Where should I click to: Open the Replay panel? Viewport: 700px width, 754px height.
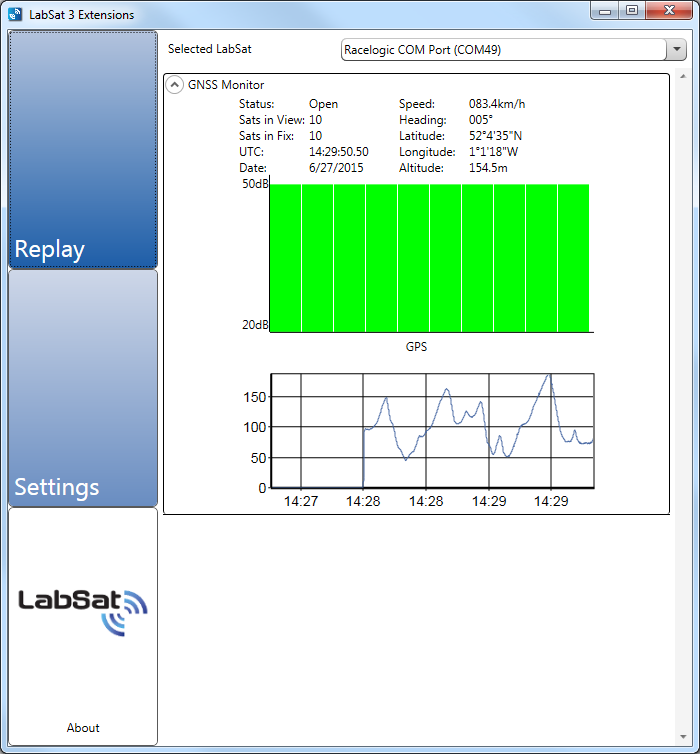pos(83,150)
